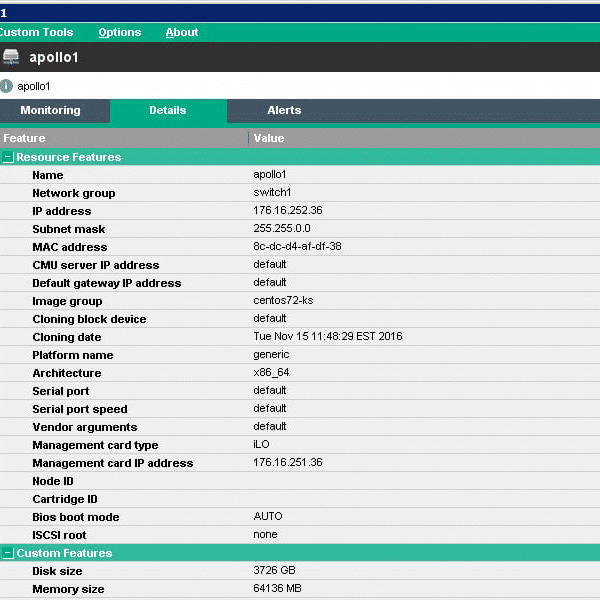600x600 pixels.
Task: Select the Details tab
Action: (168, 111)
